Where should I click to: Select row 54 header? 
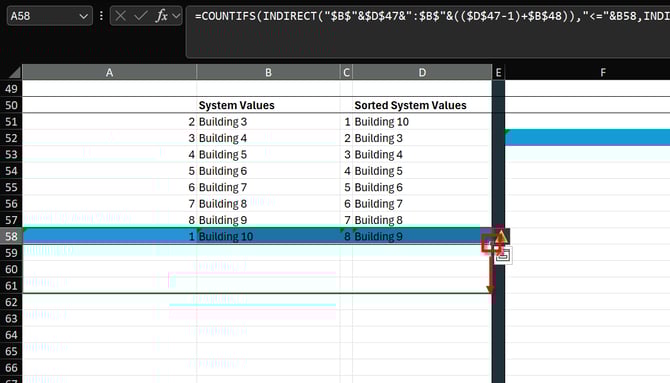click(11, 171)
